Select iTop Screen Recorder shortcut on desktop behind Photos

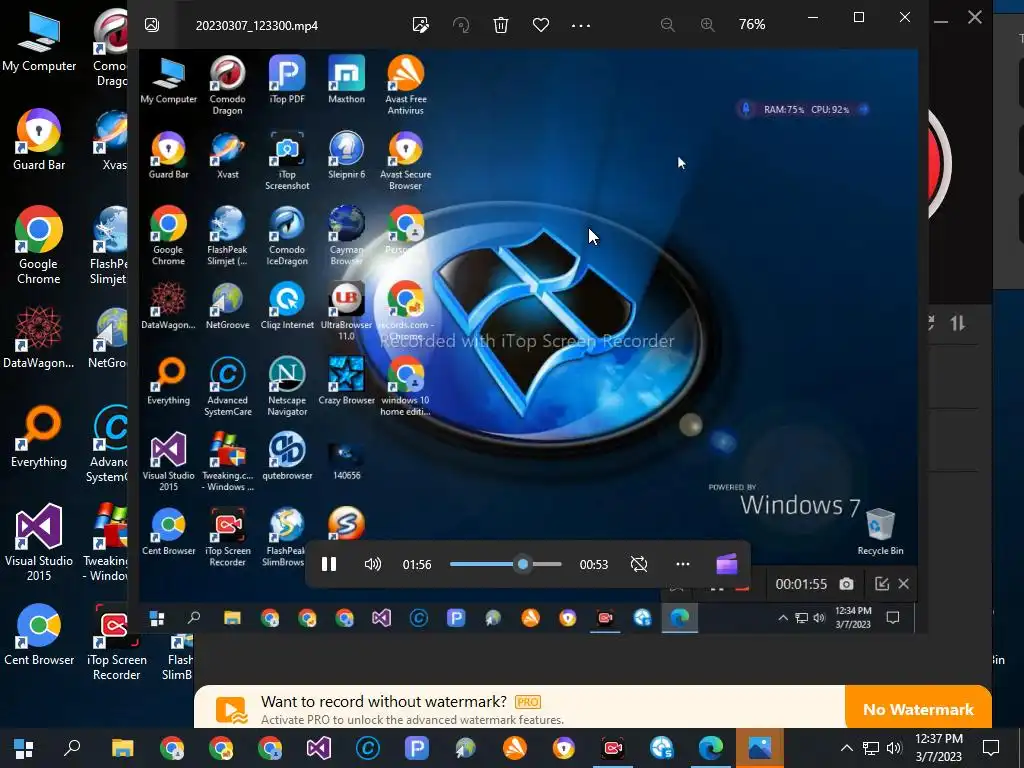116,643
